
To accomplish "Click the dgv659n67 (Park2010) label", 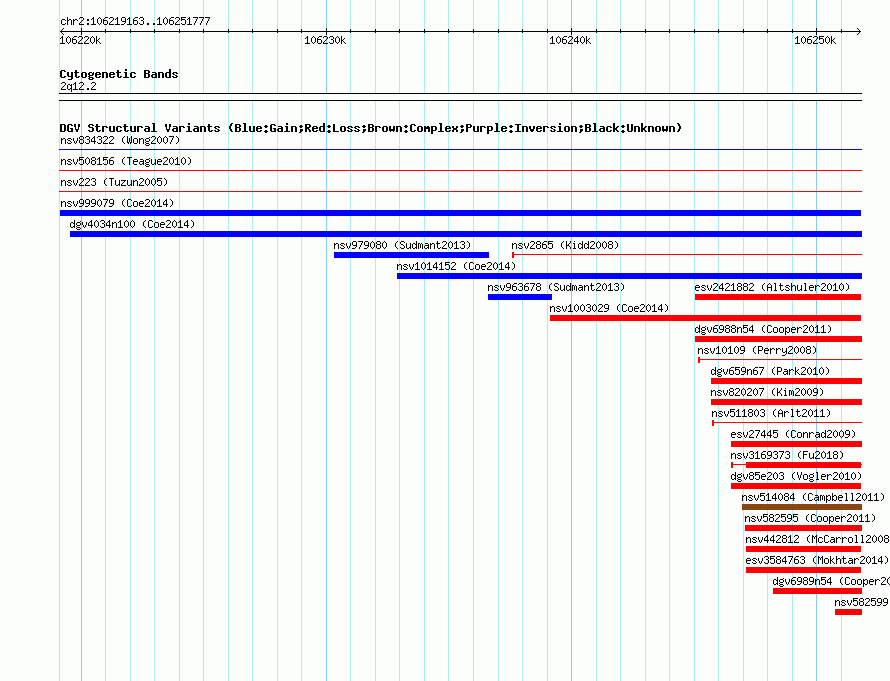I will pyautogui.click(x=770, y=371).
